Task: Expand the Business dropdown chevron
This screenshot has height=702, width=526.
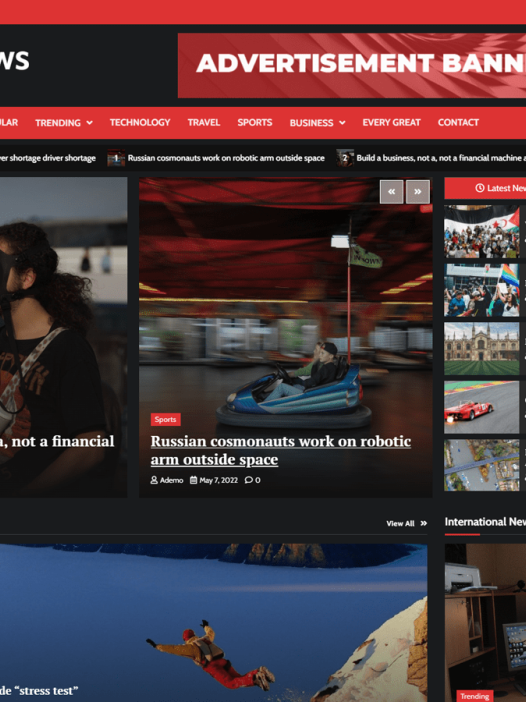Action: pyautogui.click(x=342, y=123)
